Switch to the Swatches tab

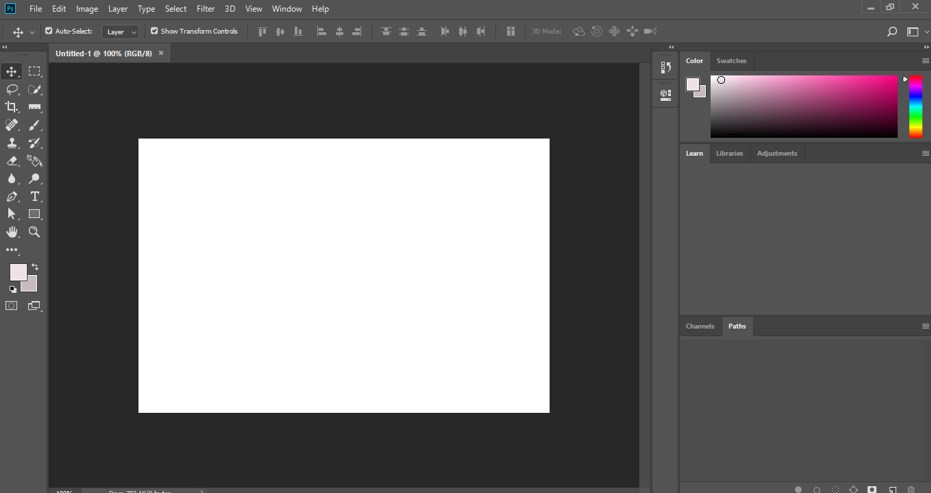point(731,61)
